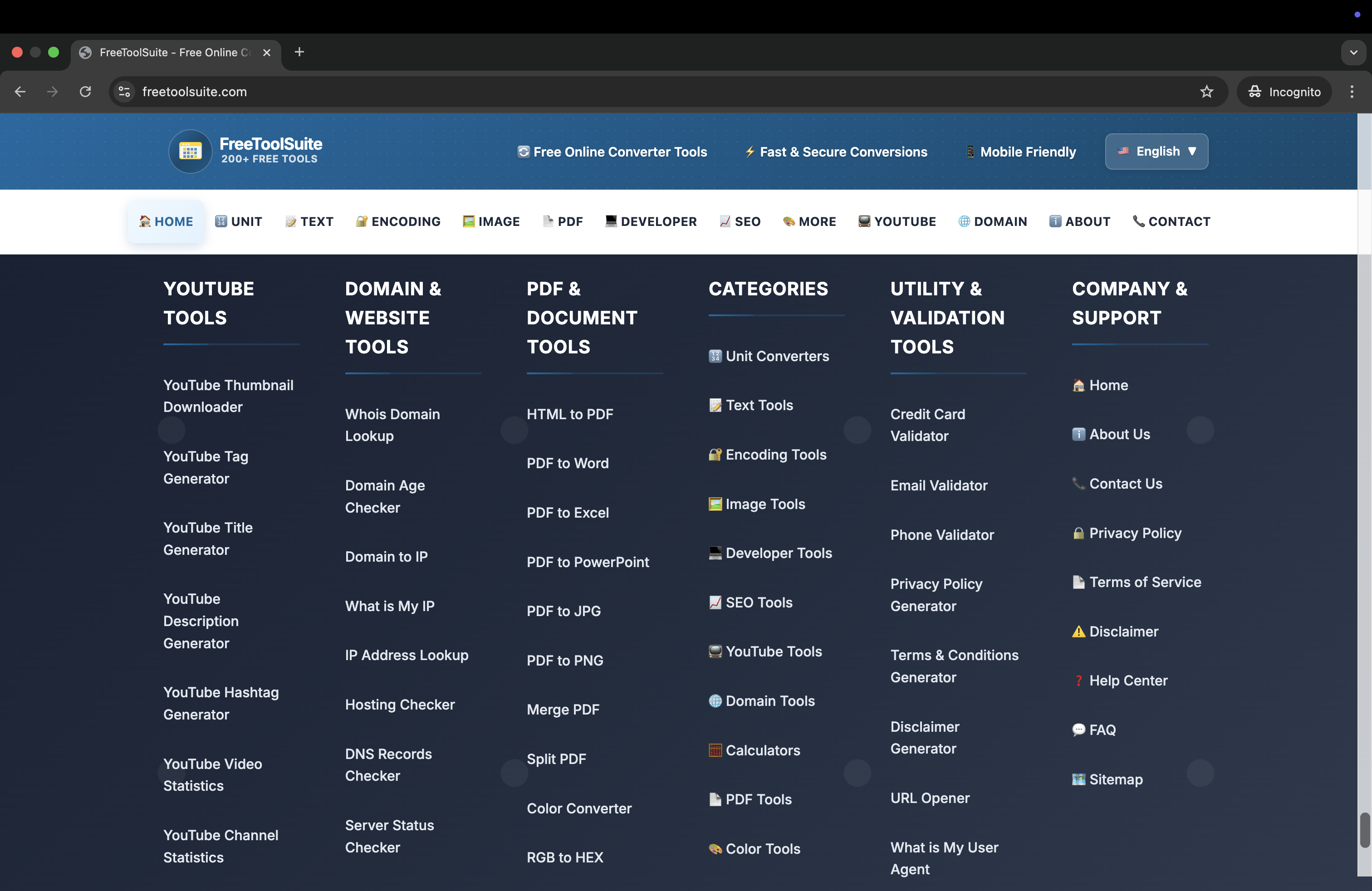Image resolution: width=1372 pixels, height=891 pixels.
Task: Select the DEVELOPER item in the navigation bar
Action: 651,221
